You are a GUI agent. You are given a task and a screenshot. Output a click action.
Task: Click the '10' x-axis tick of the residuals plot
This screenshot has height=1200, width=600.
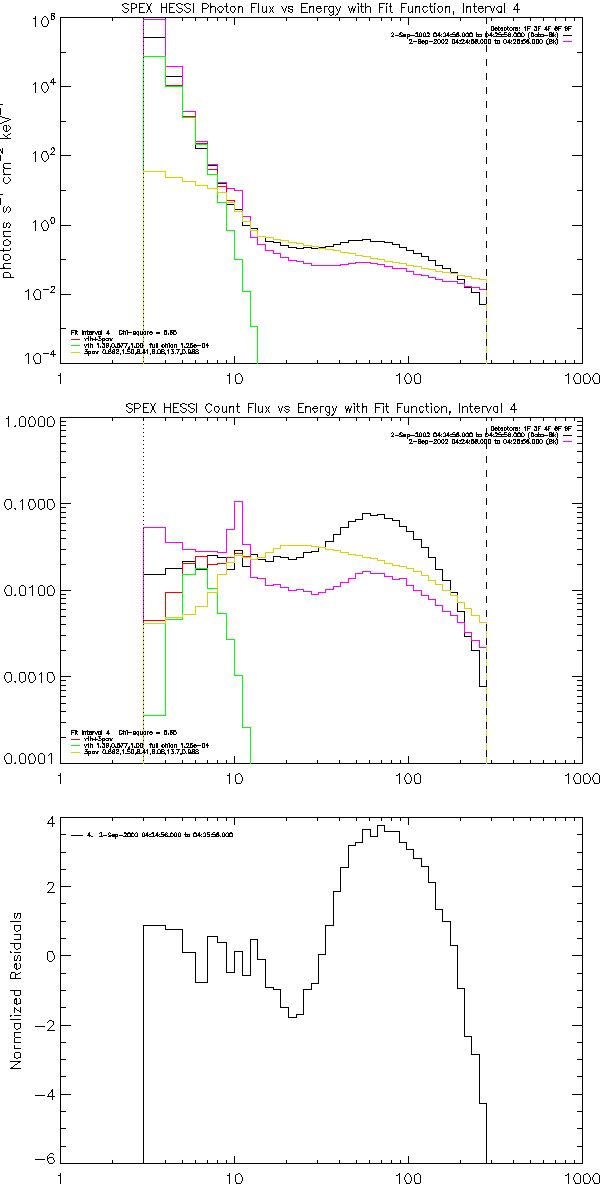[x=235, y=1181]
